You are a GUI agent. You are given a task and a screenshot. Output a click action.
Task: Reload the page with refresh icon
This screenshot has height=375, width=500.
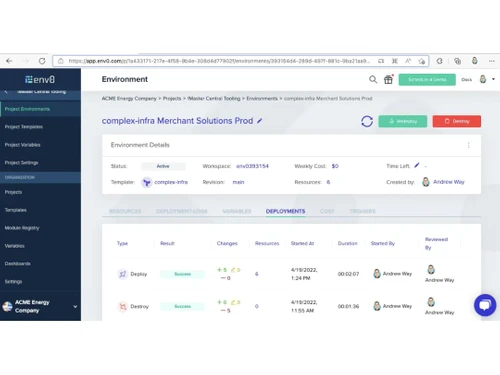[42, 61]
